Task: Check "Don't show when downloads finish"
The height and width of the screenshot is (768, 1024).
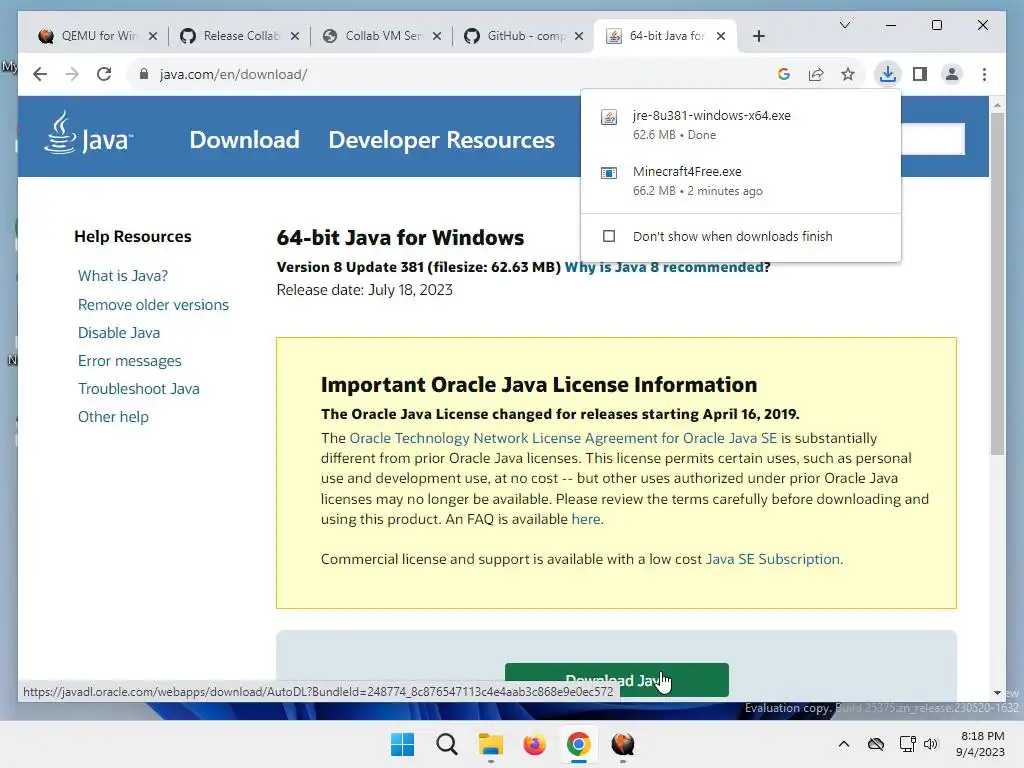Action: [x=609, y=236]
